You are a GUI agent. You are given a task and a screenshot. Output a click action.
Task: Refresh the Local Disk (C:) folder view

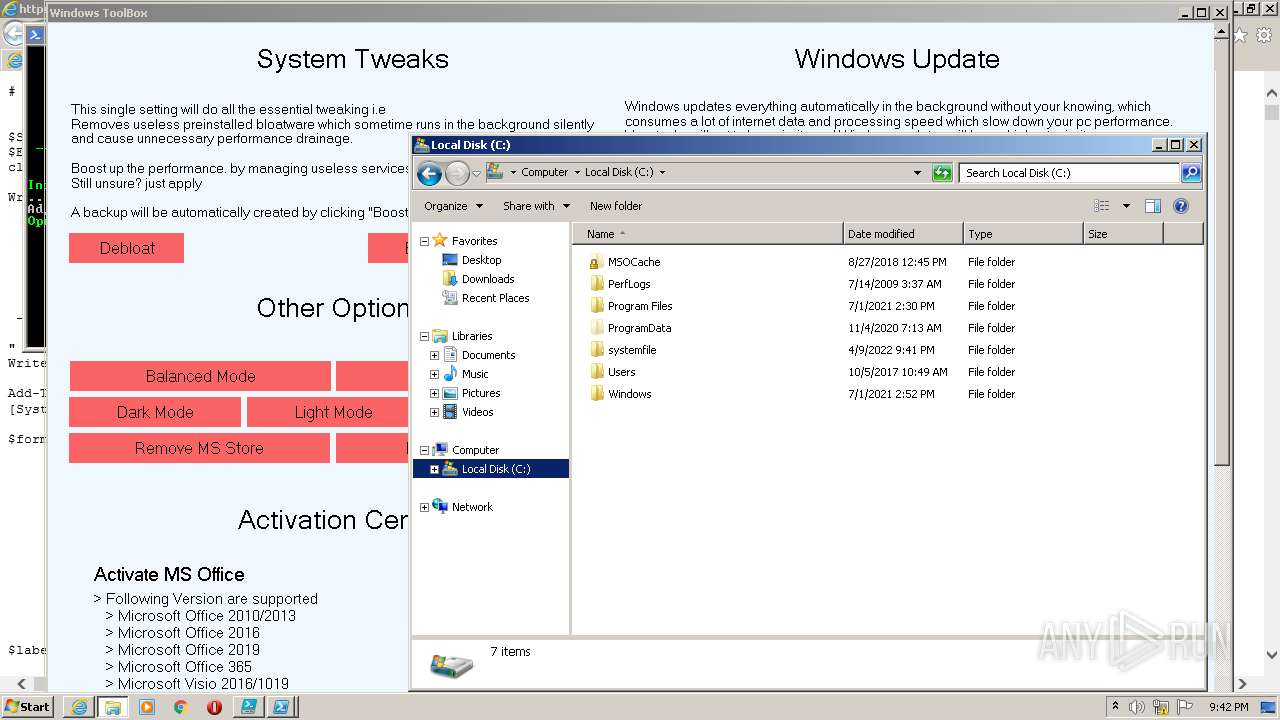coord(942,173)
